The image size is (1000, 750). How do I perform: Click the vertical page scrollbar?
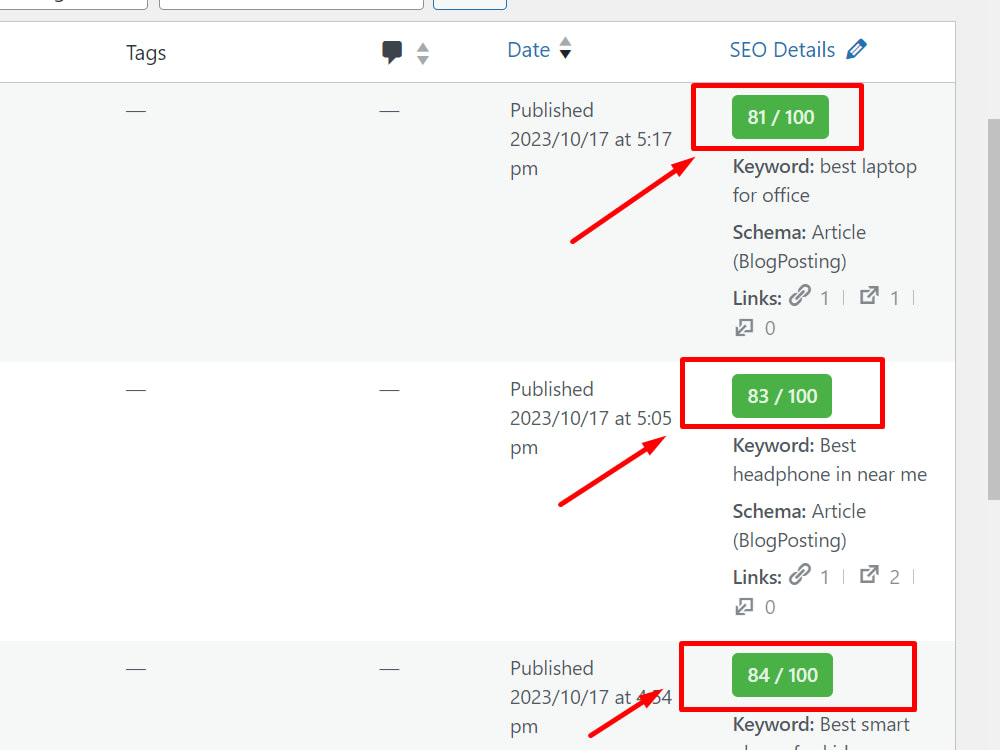994,309
